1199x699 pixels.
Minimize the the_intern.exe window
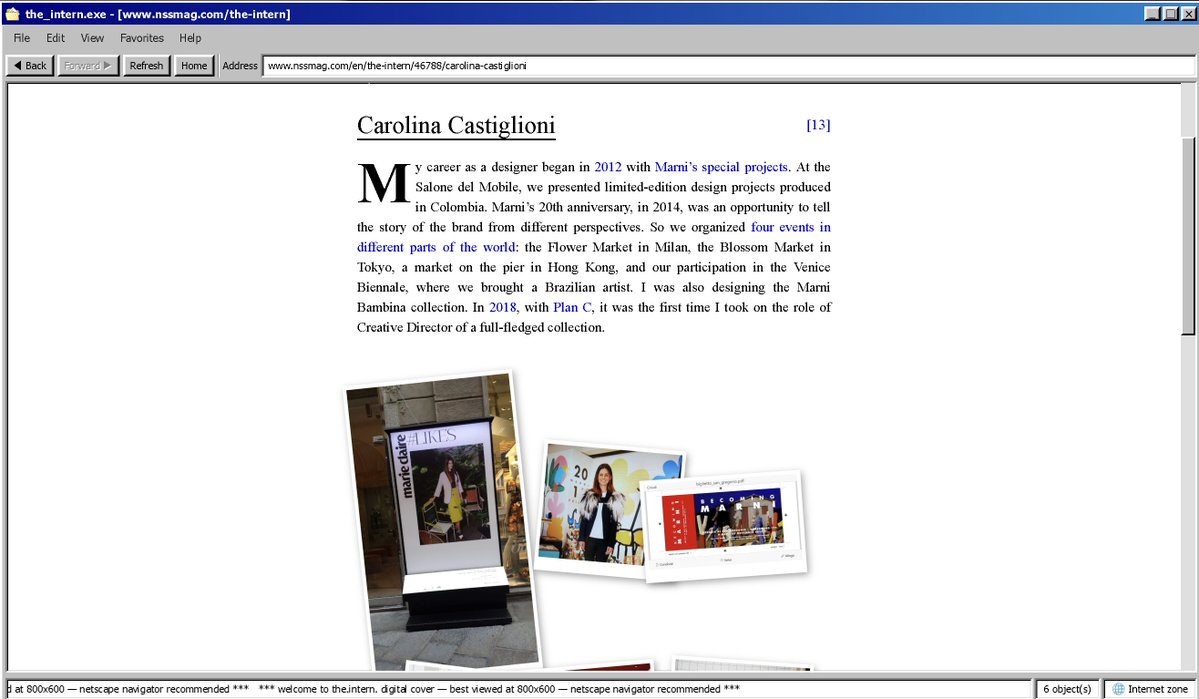(x=1152, y=14)
